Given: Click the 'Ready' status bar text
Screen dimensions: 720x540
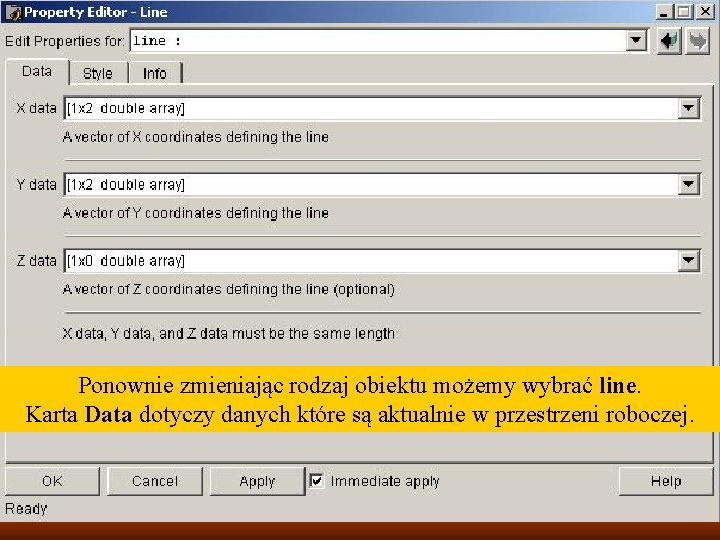Looking at the screenshot, I should click(26, 509).
